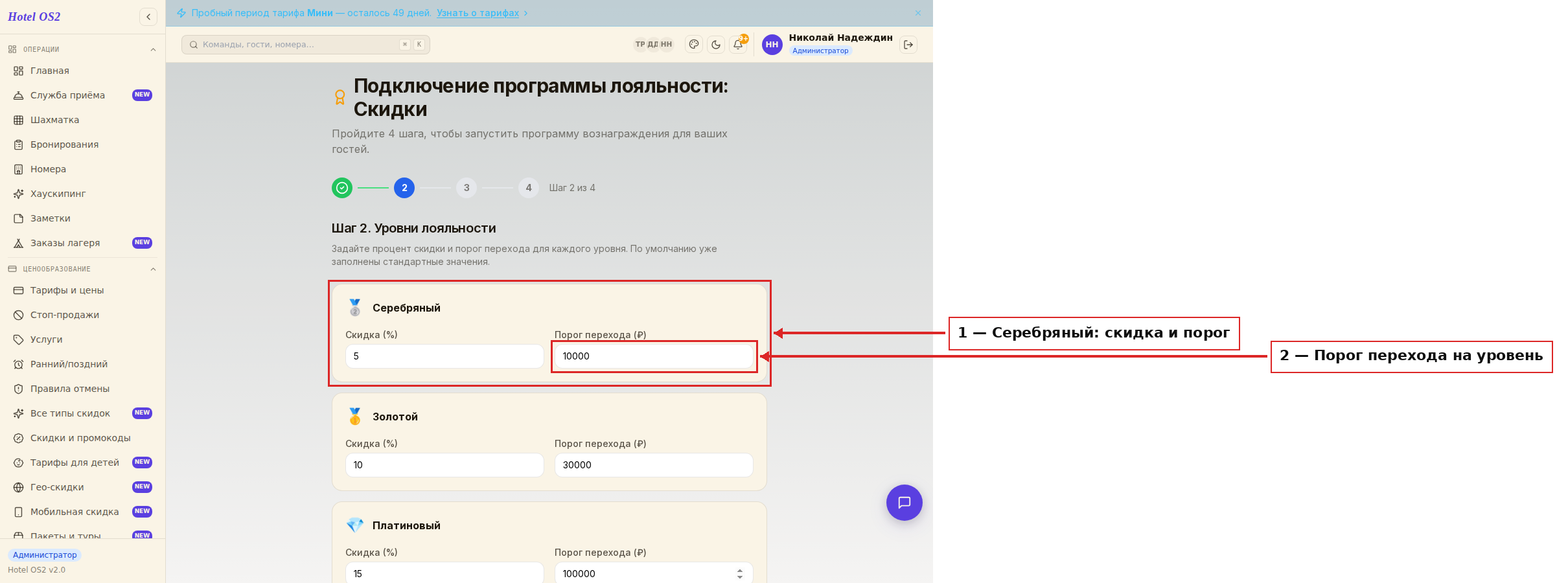1568x583 pixels.
Task: Click the Заметки note icon
Action: (19, 218)
